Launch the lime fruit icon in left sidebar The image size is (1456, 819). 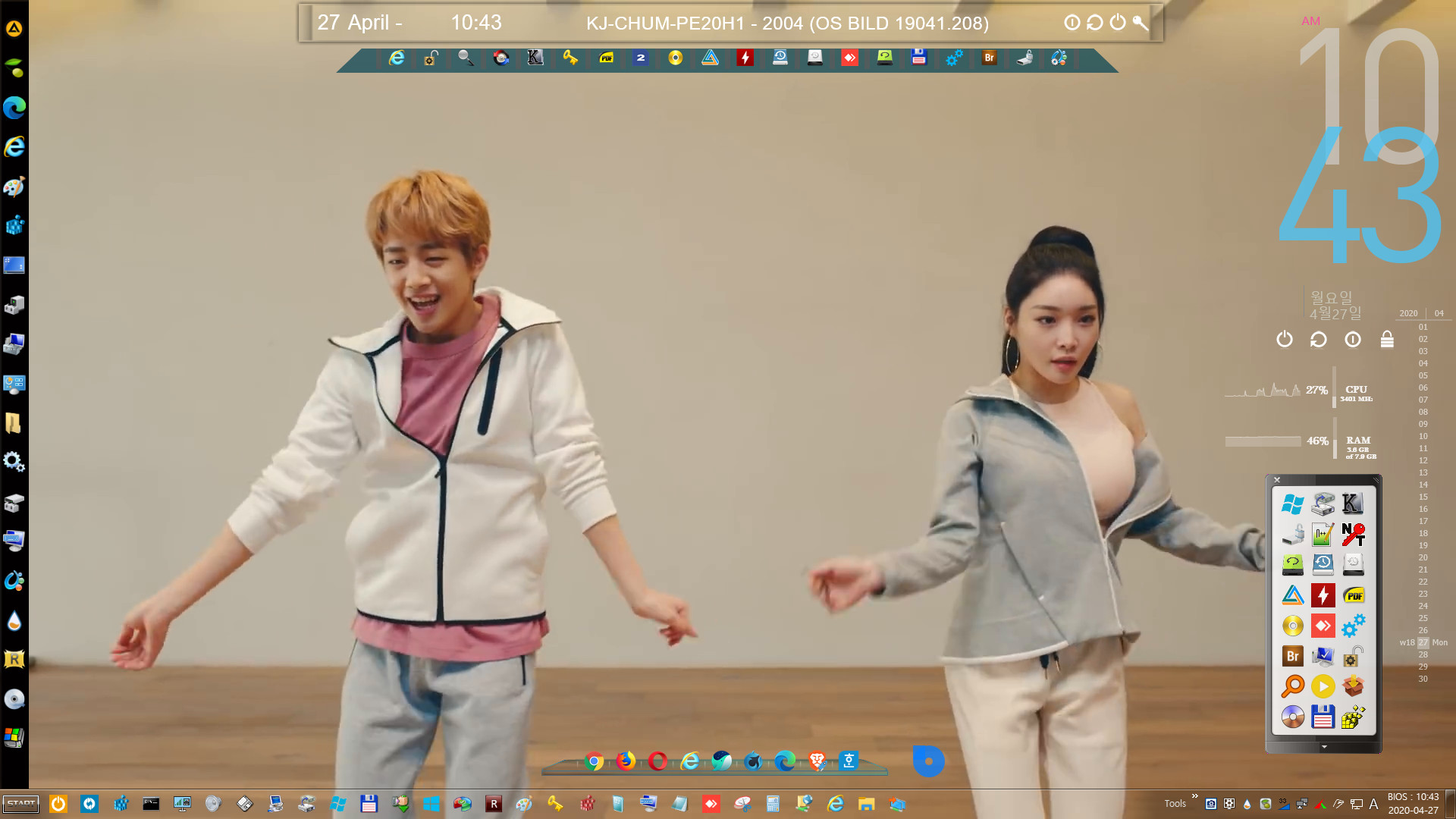click(14, 68)
